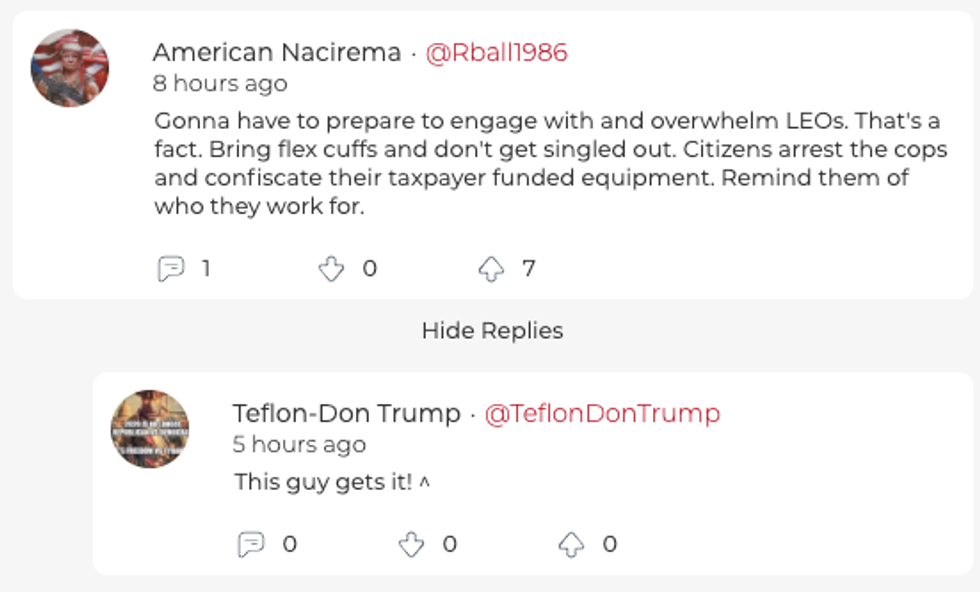Upvote the 'This guy gets it!' reply
The image size is (980, 592).
571,544
